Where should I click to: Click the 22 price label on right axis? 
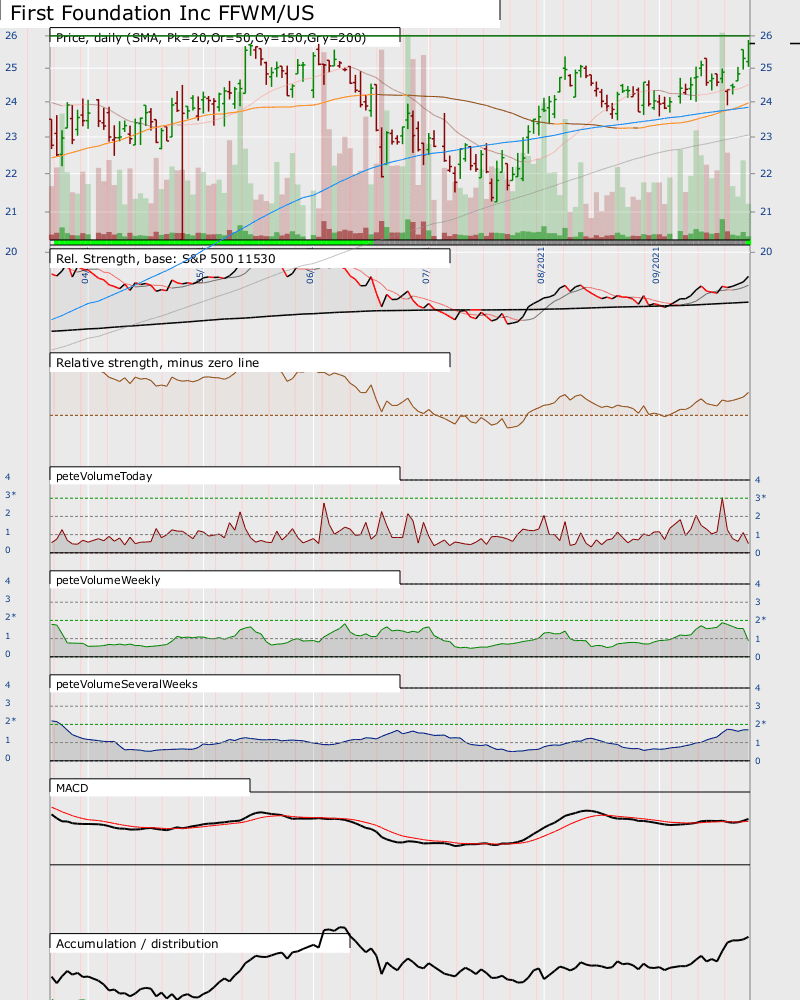pos(766,173)
